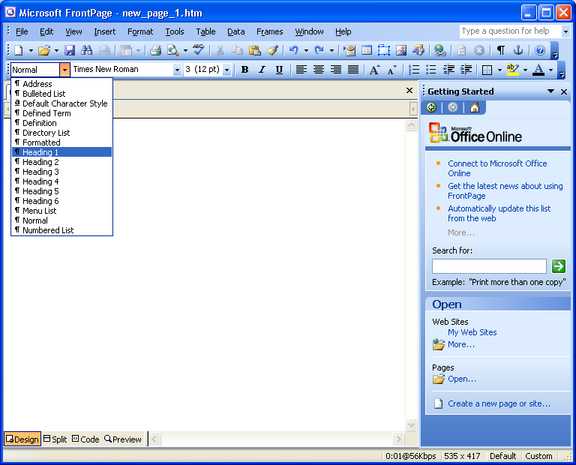This screenshot has height=465, width=576.
Task: Toggle Underline formatting
Action: pos(279,69)
